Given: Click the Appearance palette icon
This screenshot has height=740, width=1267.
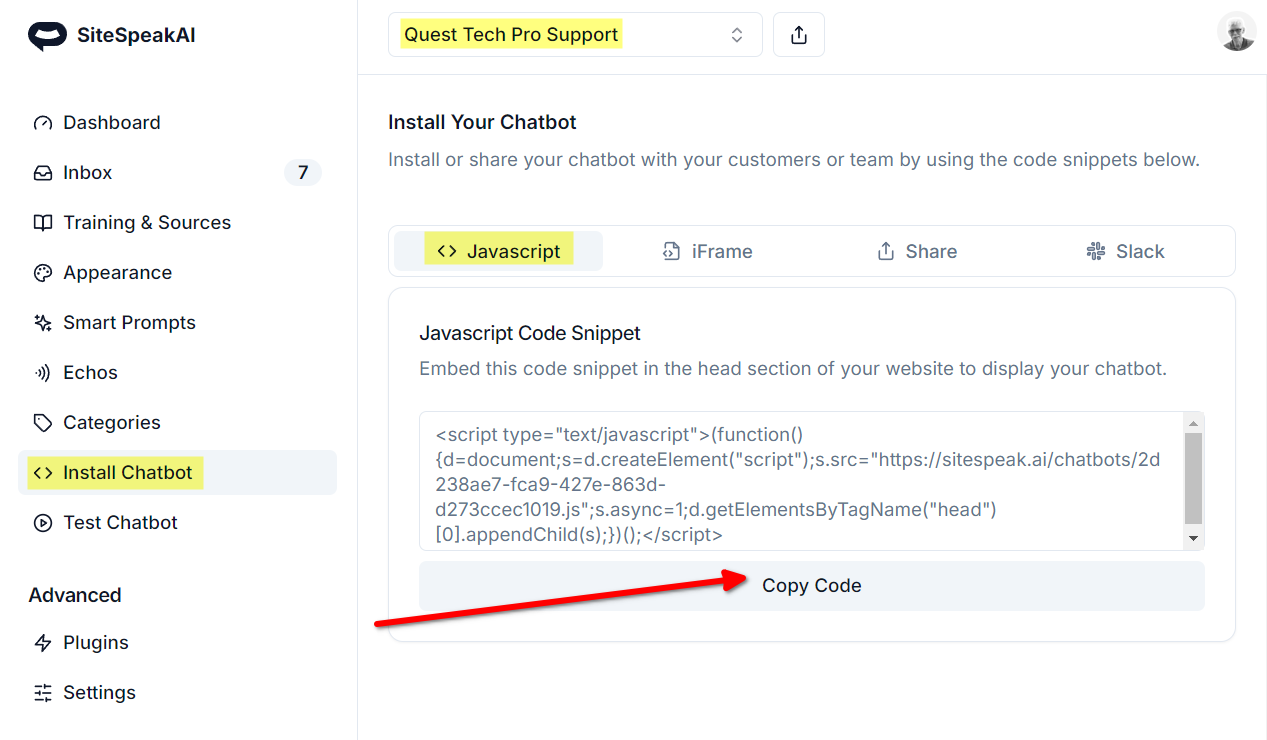Looking at the screenshot, I should click(42, 273).
